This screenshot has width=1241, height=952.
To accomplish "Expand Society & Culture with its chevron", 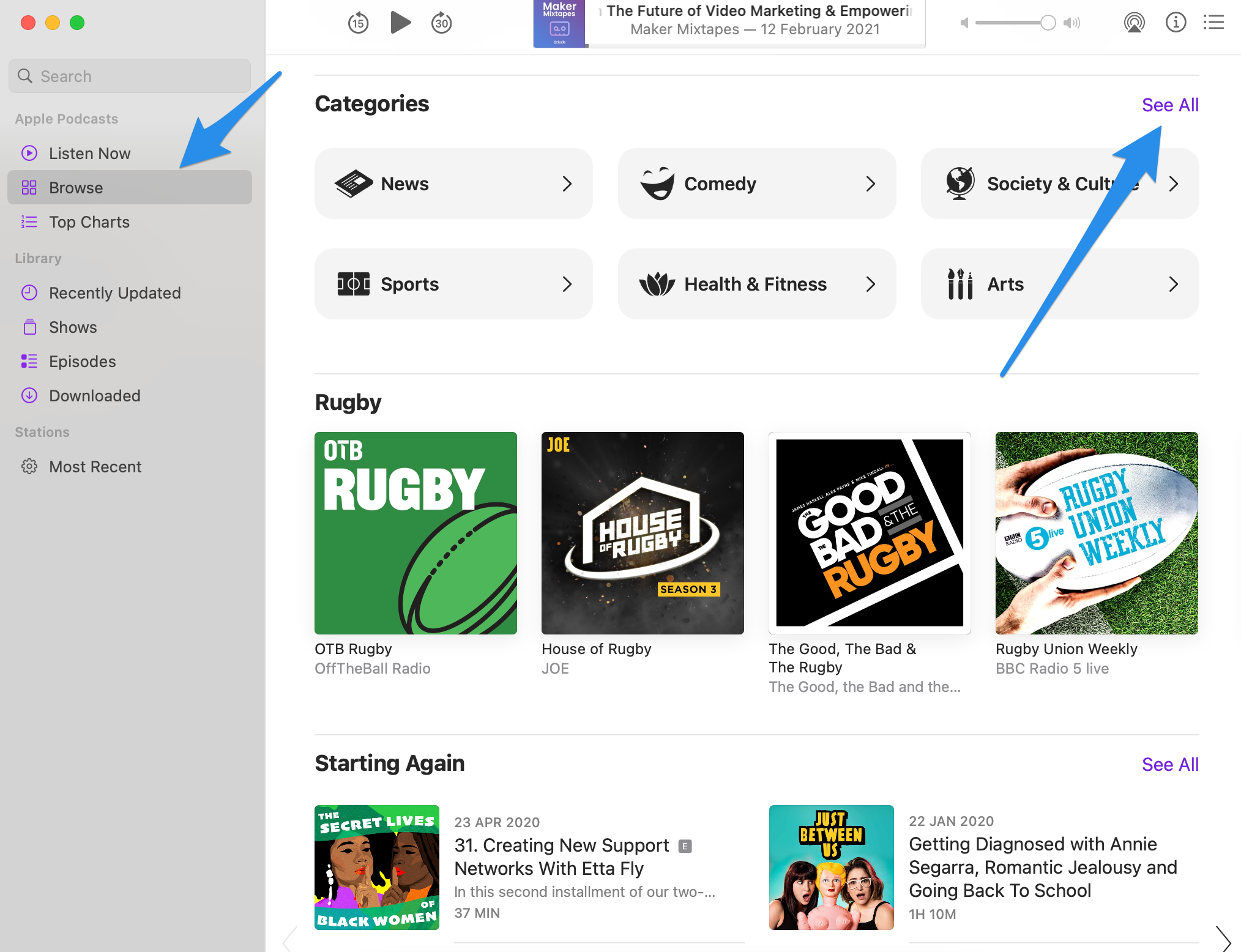I will 1174,184.
